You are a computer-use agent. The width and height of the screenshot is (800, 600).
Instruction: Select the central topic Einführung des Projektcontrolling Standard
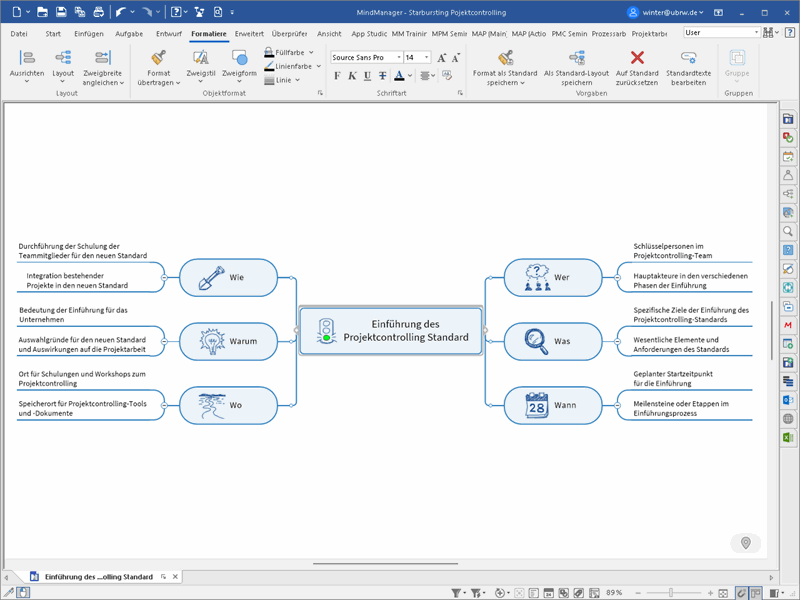(x=391, y=331)
